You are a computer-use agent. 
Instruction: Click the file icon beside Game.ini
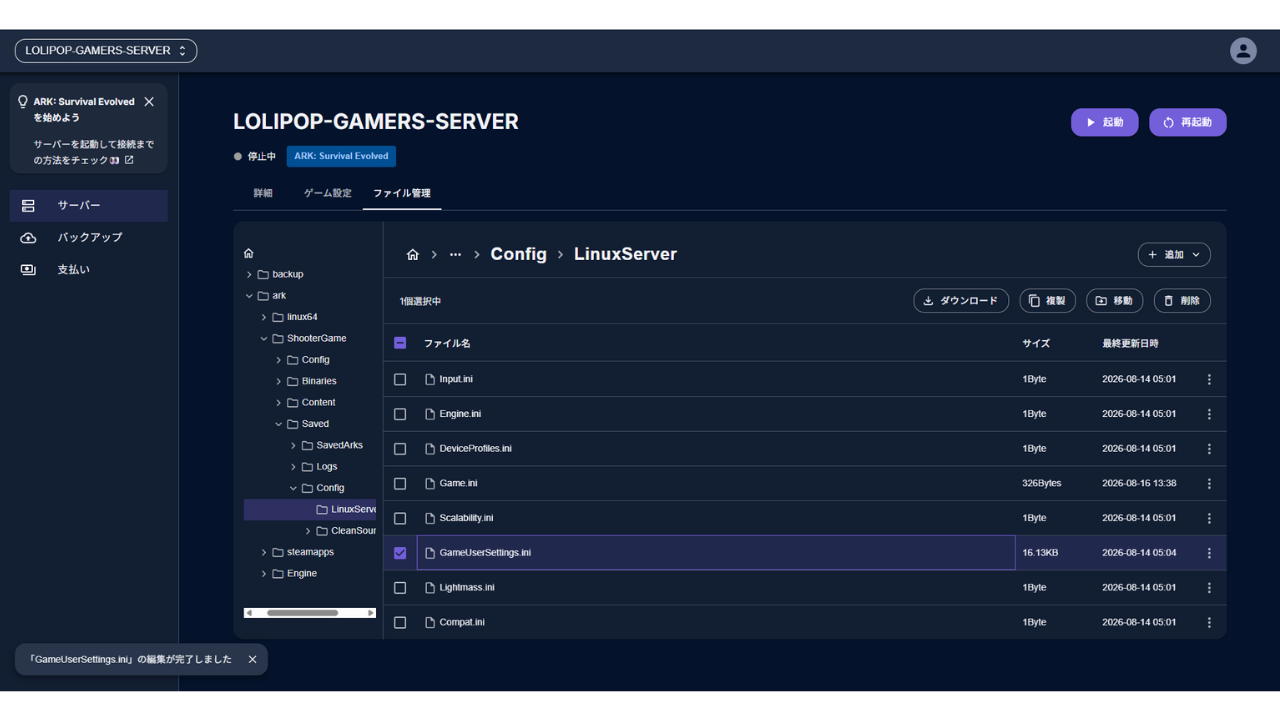(430, 484)
